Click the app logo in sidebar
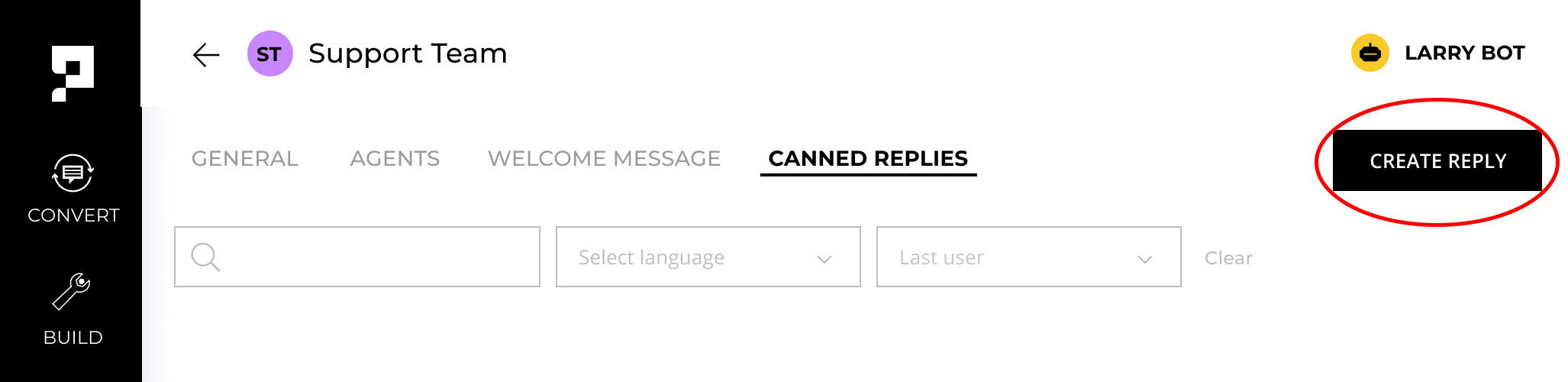This screenshot has height=382, width=1568. click(73, 73)
